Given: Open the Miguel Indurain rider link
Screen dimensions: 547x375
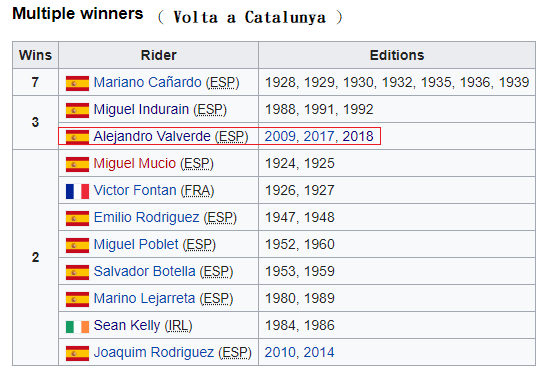Looking at the screenshot, I should (141, 109).
